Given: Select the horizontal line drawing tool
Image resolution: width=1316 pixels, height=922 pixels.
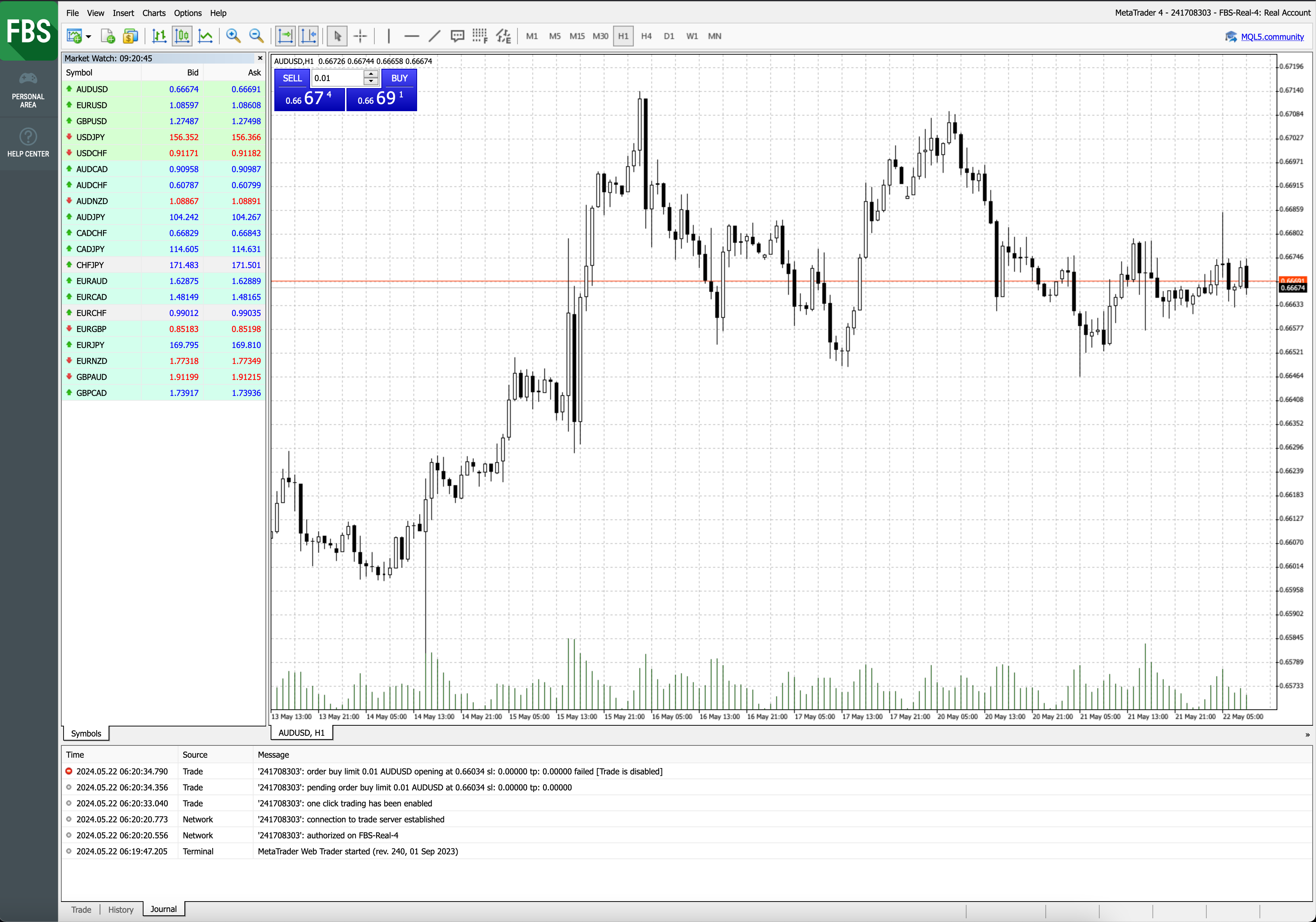Looking at the screenshot, I should [x=411, y=36].
